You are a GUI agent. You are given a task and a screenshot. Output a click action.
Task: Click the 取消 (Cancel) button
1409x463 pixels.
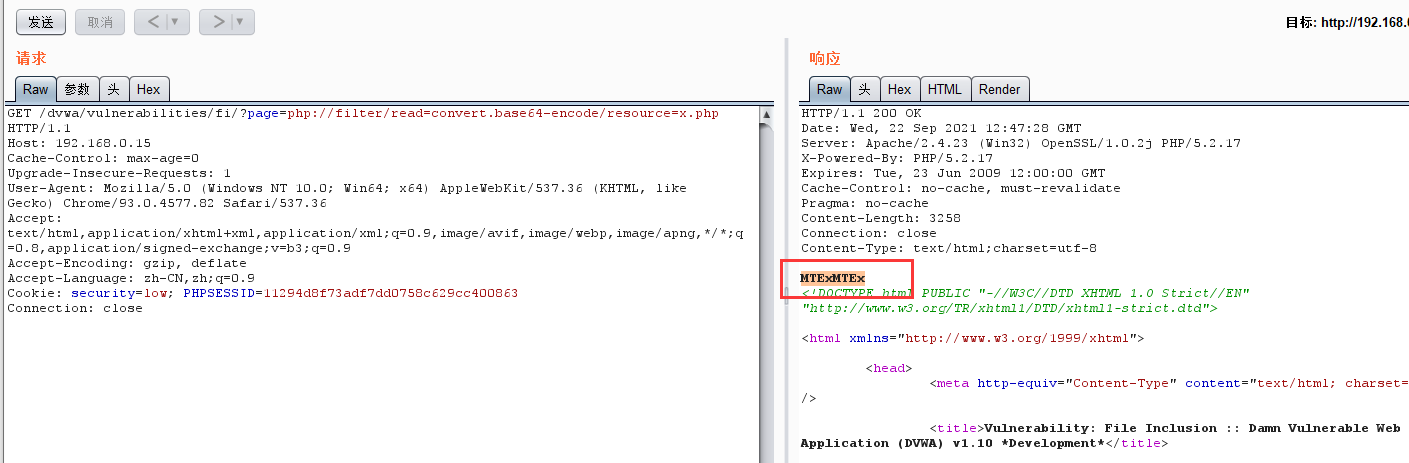100,22
